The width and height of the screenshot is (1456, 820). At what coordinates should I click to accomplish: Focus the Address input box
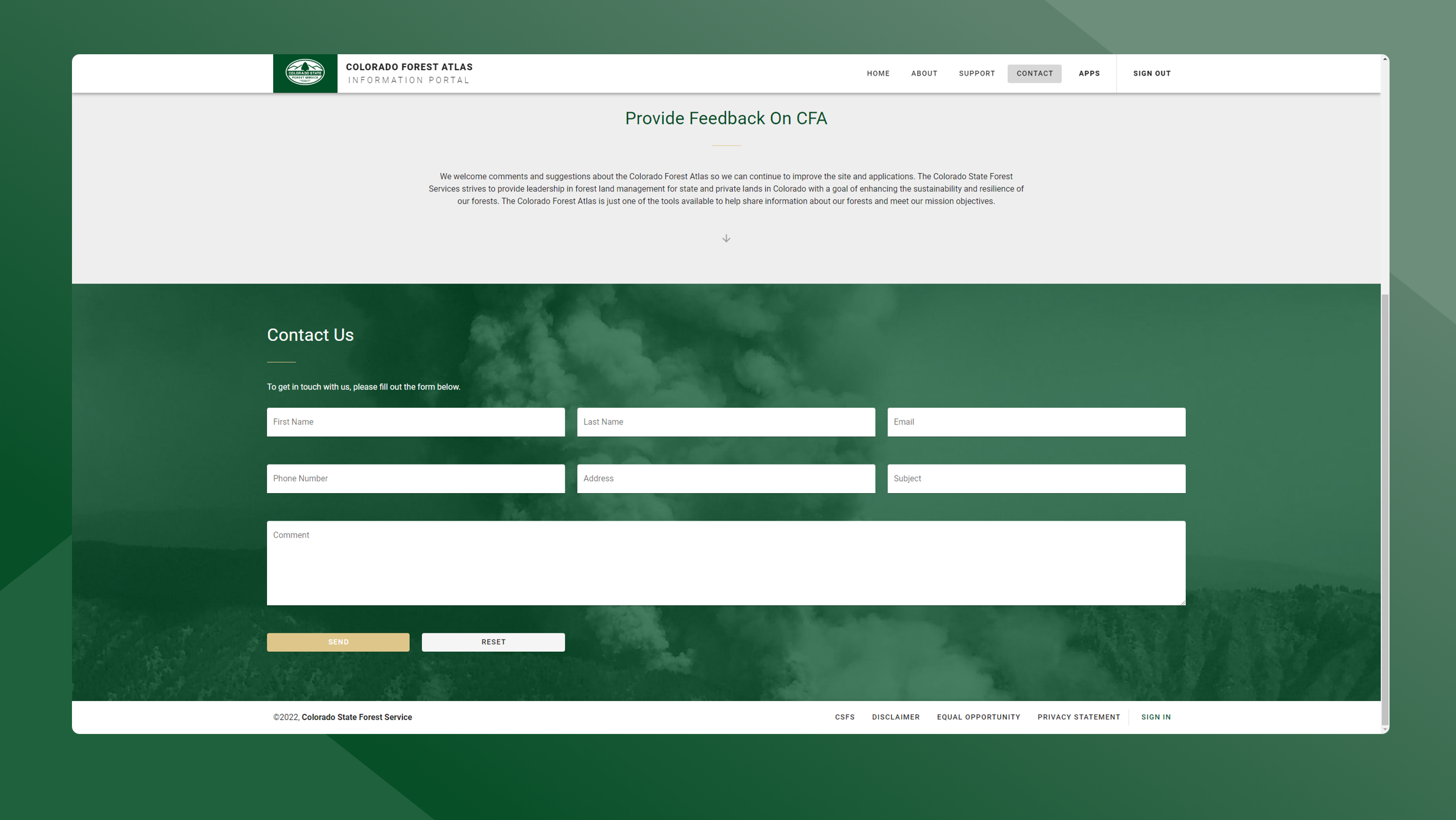click(726, 479)
